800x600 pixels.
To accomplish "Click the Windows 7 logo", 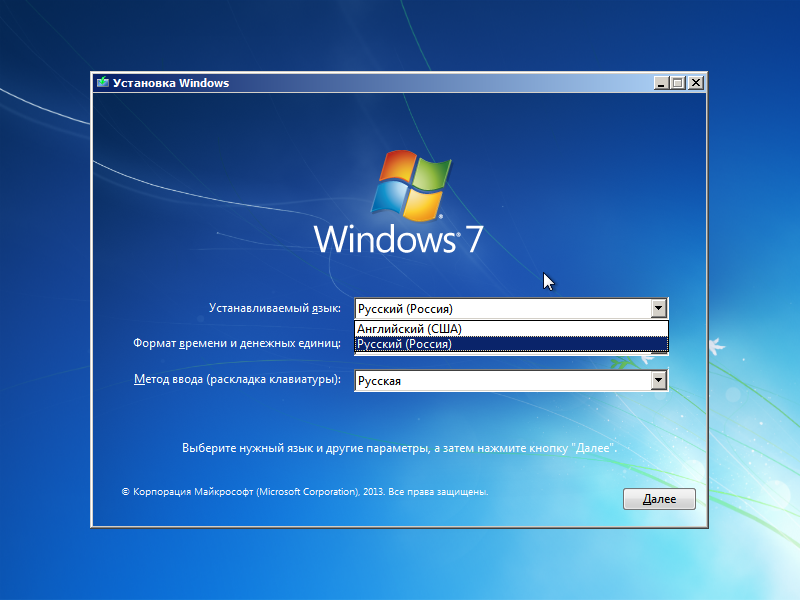I will tap(398, 202).
